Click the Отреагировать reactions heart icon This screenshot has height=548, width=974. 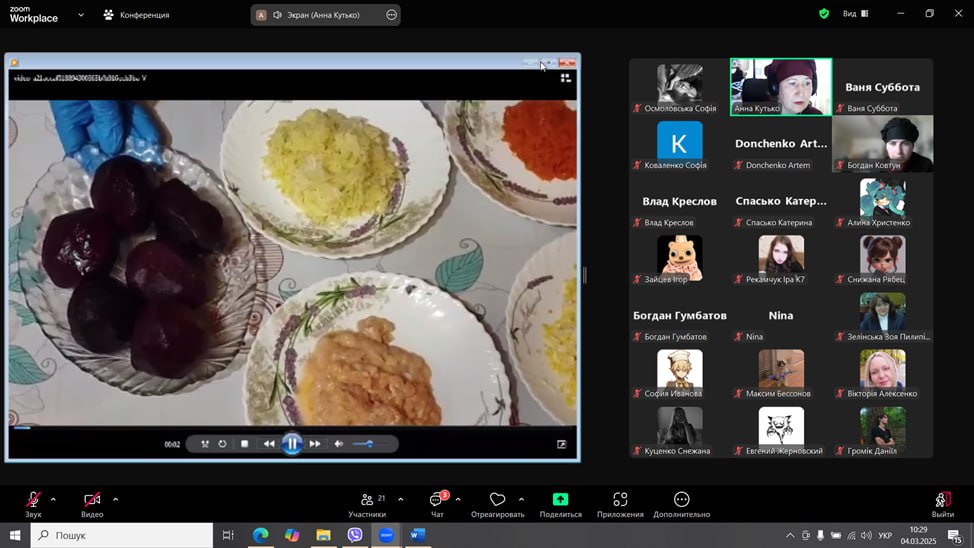tap(497, 500)
